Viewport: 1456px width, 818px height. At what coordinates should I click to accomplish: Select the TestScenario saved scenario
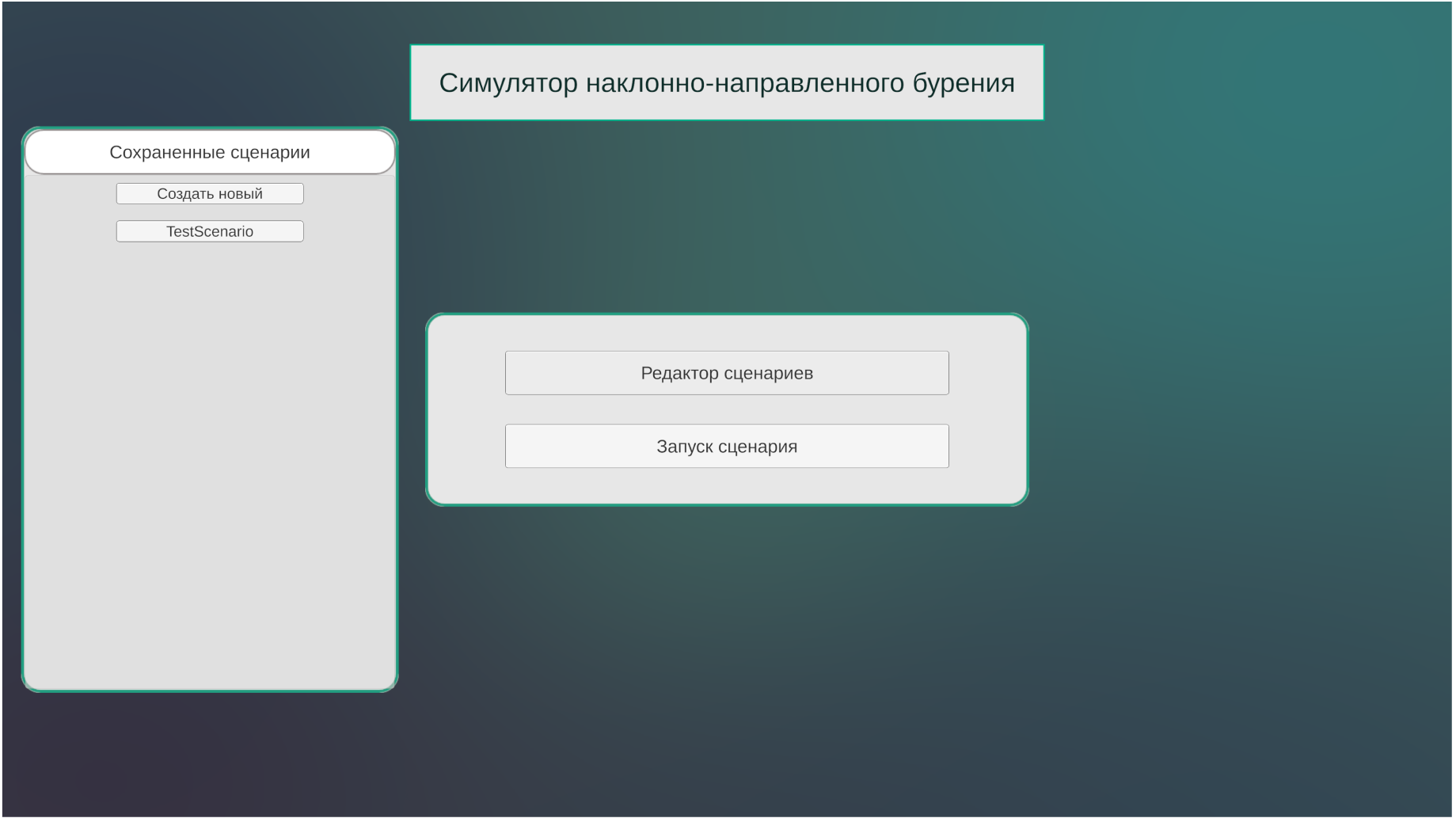209,231
